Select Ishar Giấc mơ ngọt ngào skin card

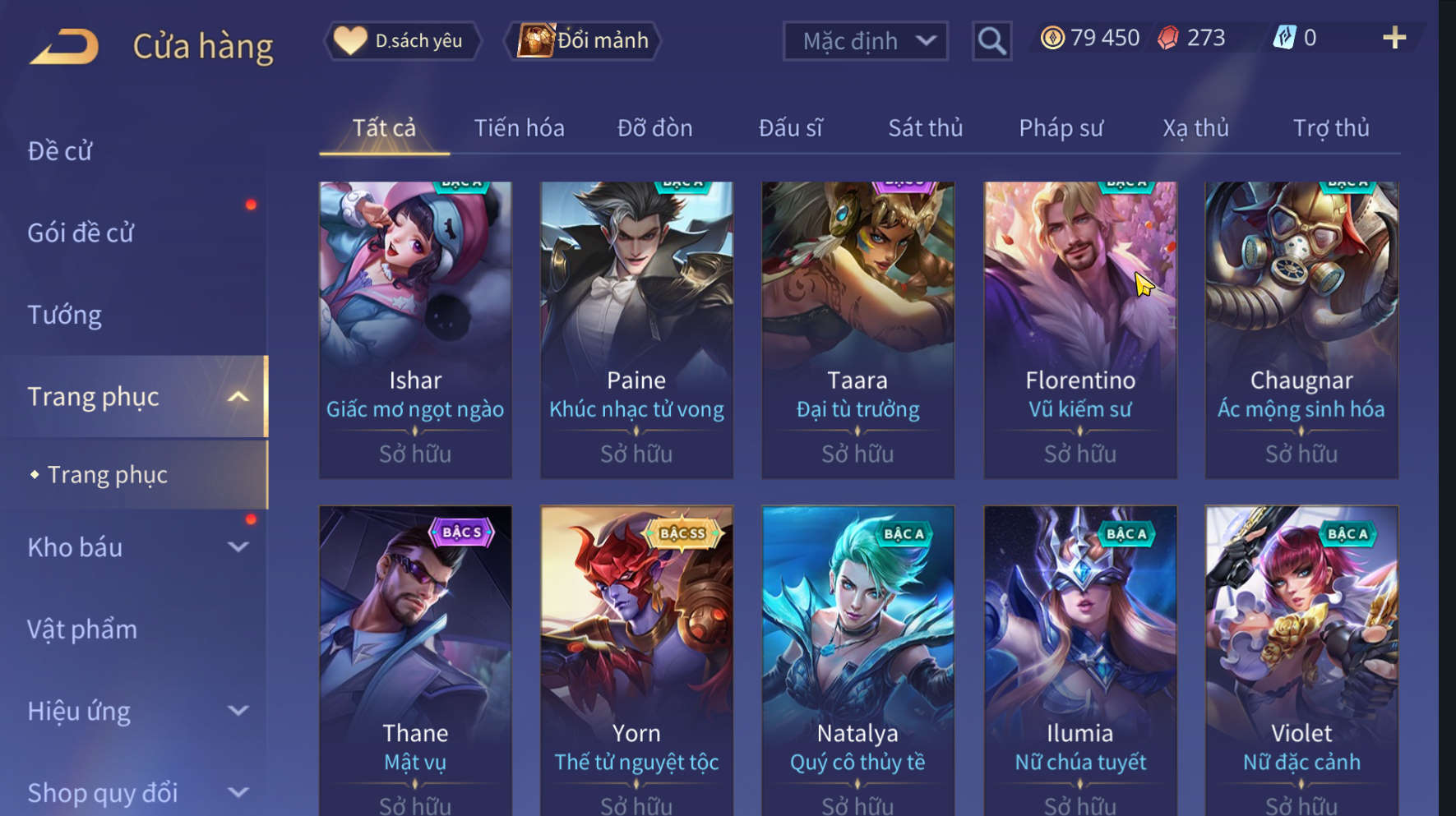pyautogui.click(x=415, y=330)
